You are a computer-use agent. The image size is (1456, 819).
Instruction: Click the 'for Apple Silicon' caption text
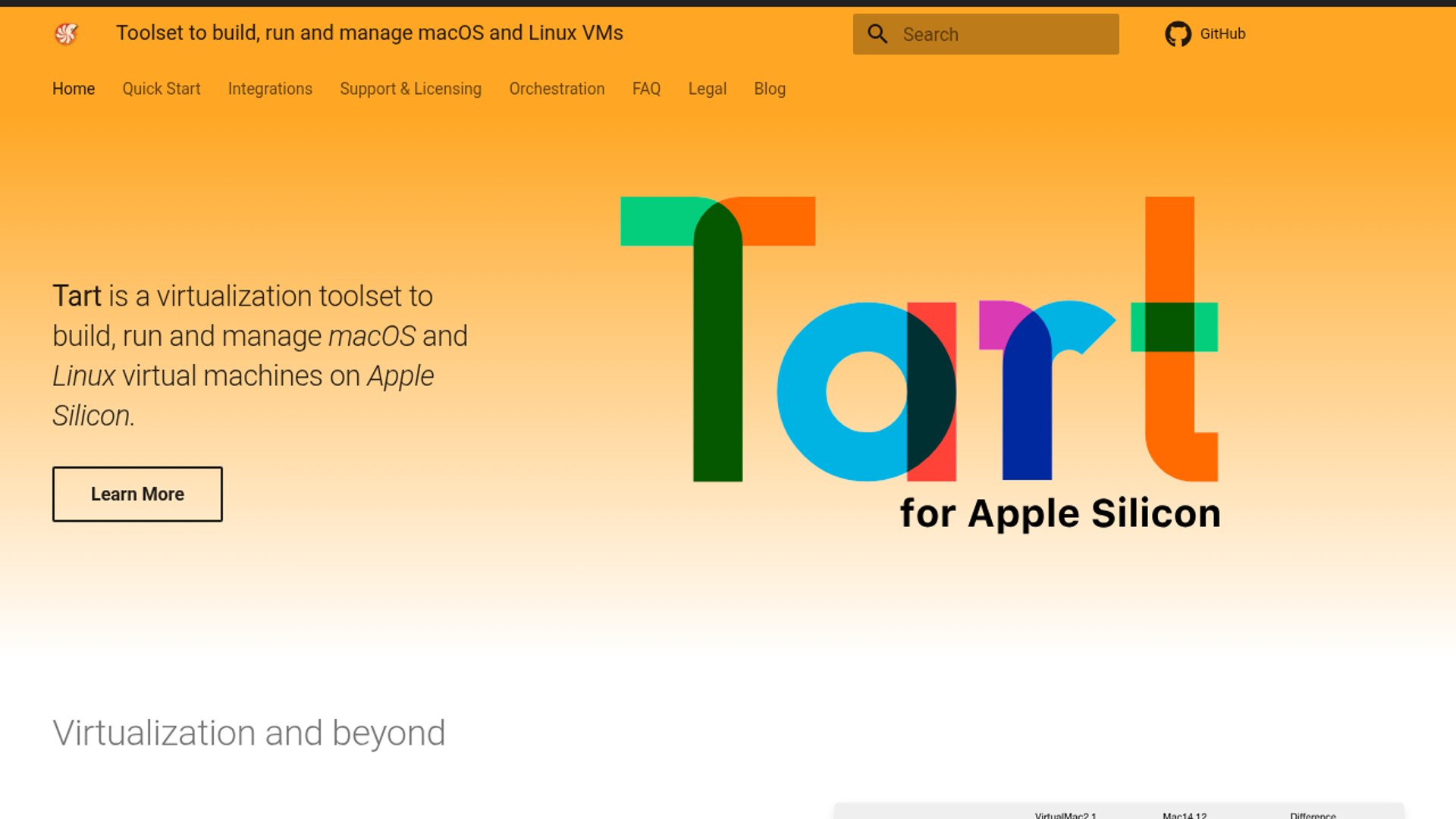click(x=1060, y=514)
